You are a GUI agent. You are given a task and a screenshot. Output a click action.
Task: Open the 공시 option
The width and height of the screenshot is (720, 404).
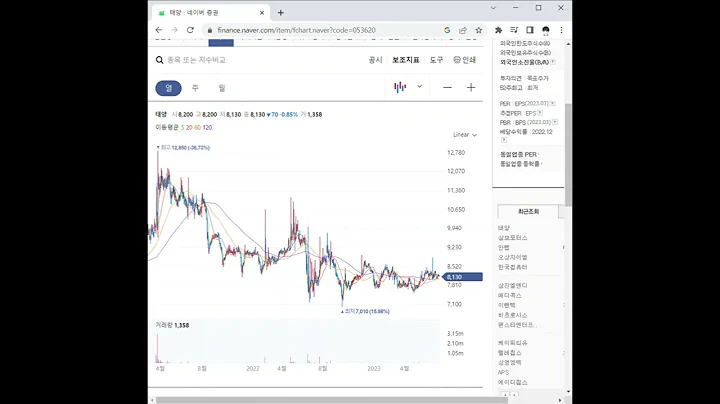376,60
